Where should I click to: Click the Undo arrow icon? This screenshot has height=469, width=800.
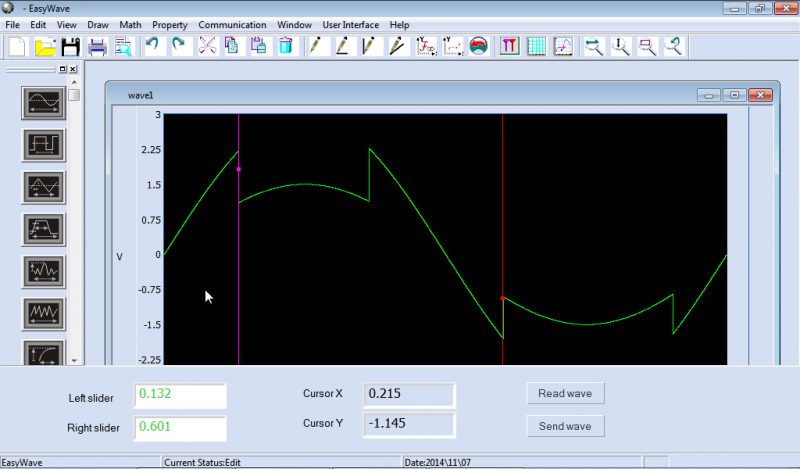tap(153, 46)
